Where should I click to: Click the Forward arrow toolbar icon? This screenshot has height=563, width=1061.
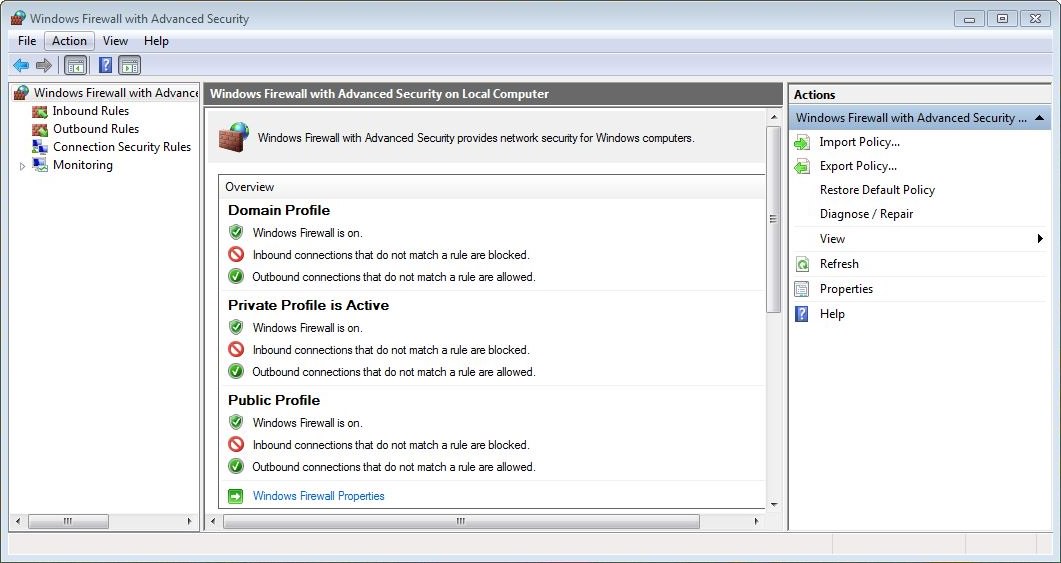point(44,66)
